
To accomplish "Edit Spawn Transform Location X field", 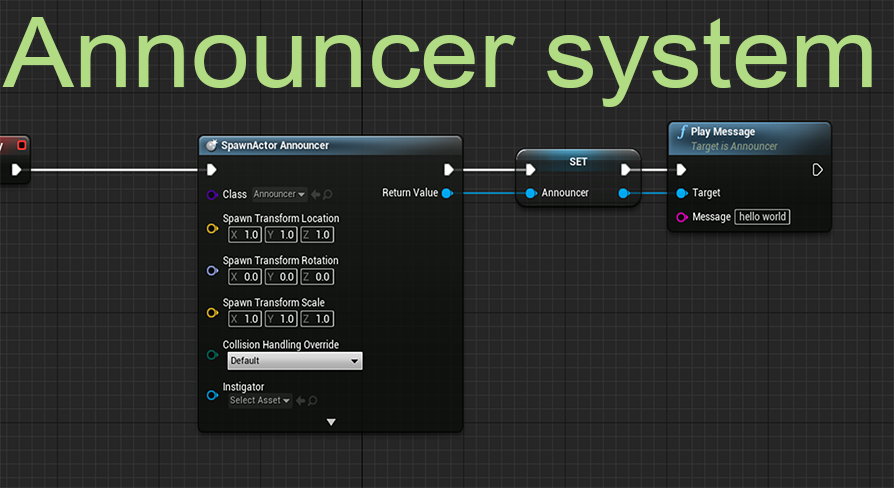I will [245, 234].
